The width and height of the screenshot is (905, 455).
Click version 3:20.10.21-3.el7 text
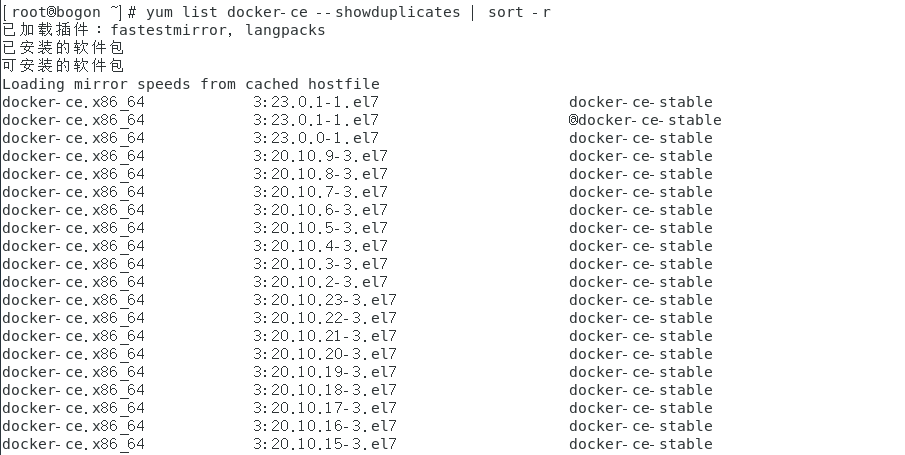click(x=325, y=336)
